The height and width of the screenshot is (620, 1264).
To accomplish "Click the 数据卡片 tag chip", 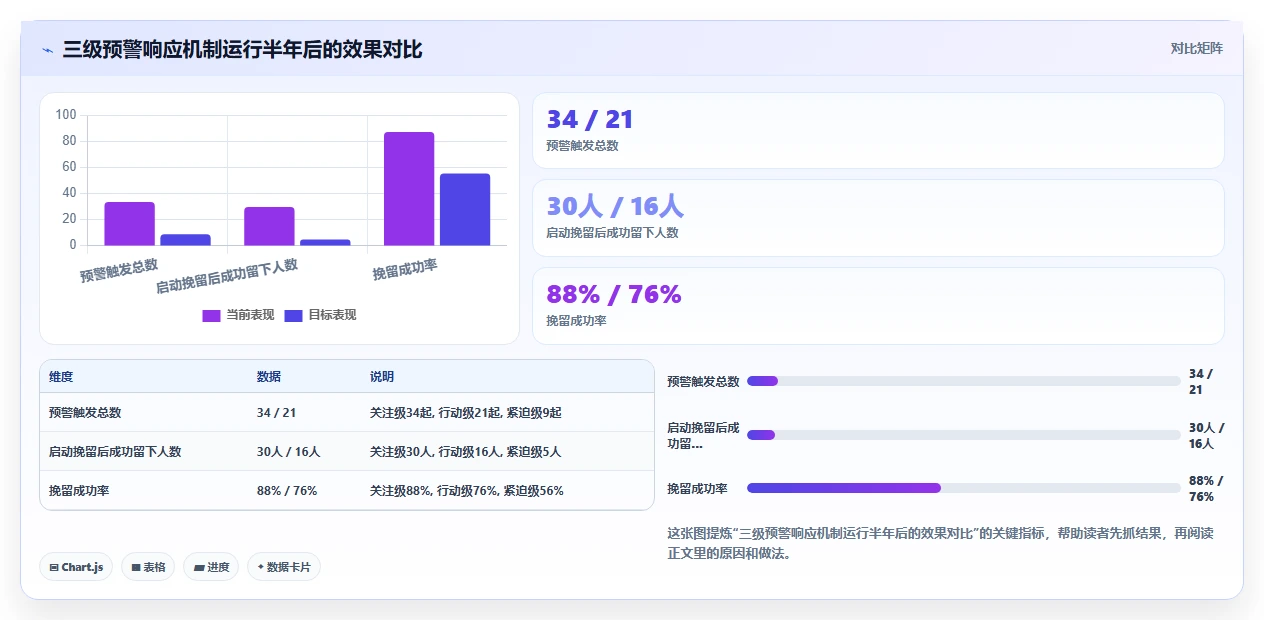I will (x=284, y=567).
